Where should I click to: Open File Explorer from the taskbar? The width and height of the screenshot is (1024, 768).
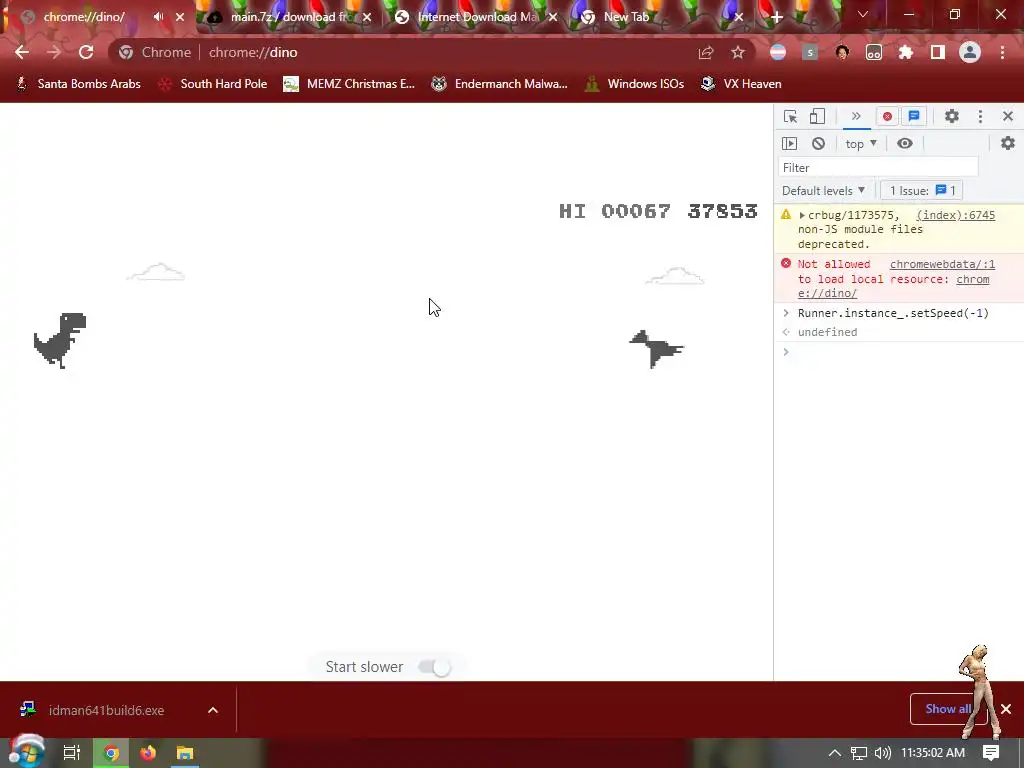(185, 753)
